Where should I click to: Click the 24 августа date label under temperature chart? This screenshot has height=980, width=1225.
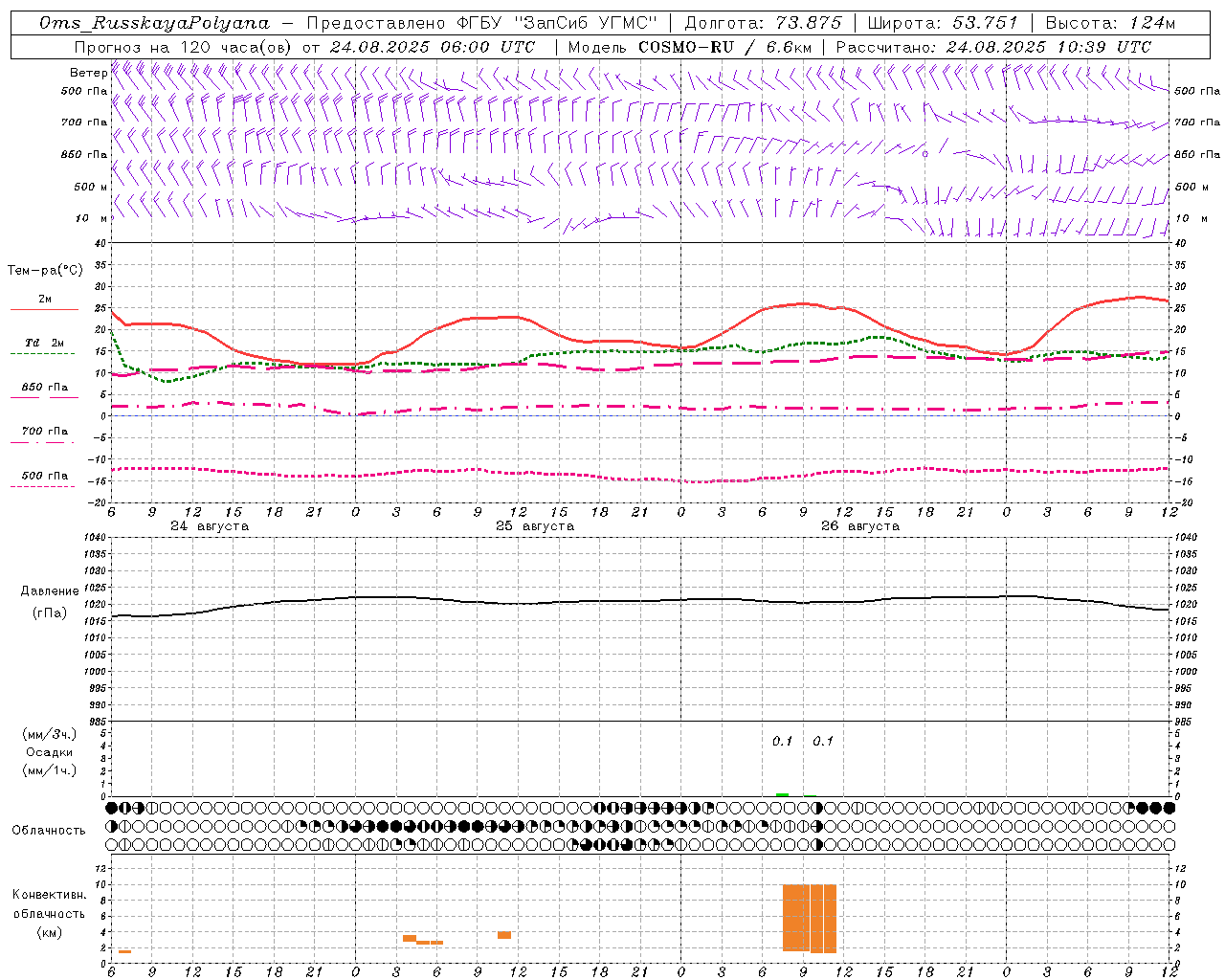(x=210, y=526)
